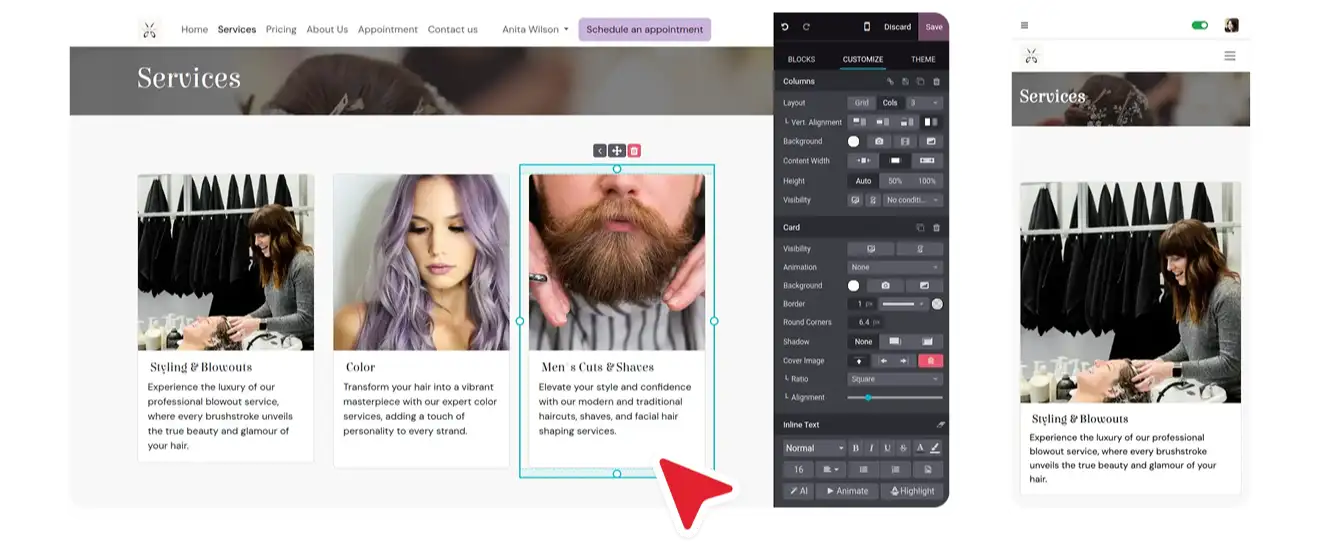The height and width of the screenshot is (543, 1320).
Task: Open the Pricing page from navigation
Action: [281, 30]
